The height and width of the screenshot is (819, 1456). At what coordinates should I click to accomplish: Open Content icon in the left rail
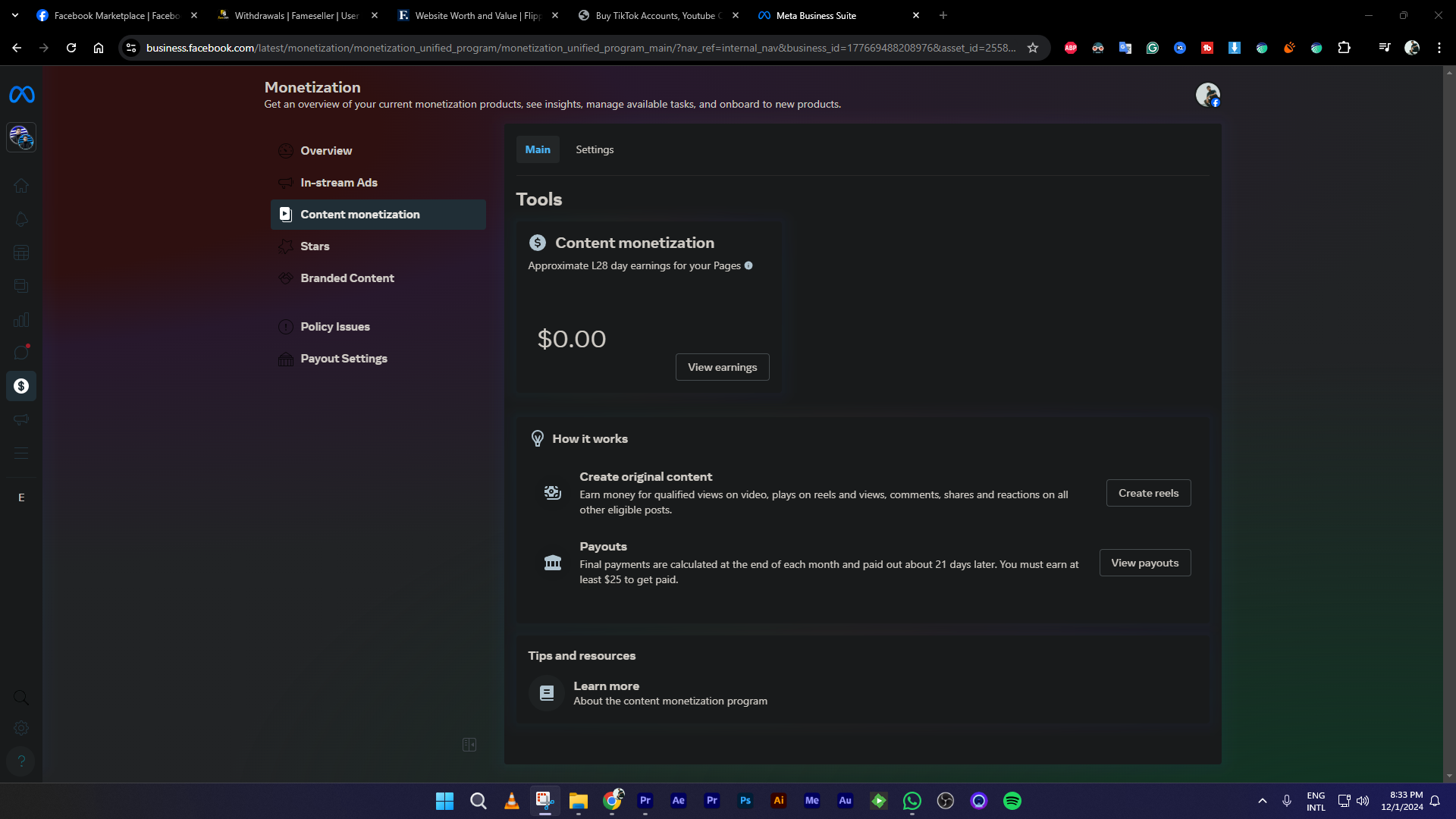21,286
